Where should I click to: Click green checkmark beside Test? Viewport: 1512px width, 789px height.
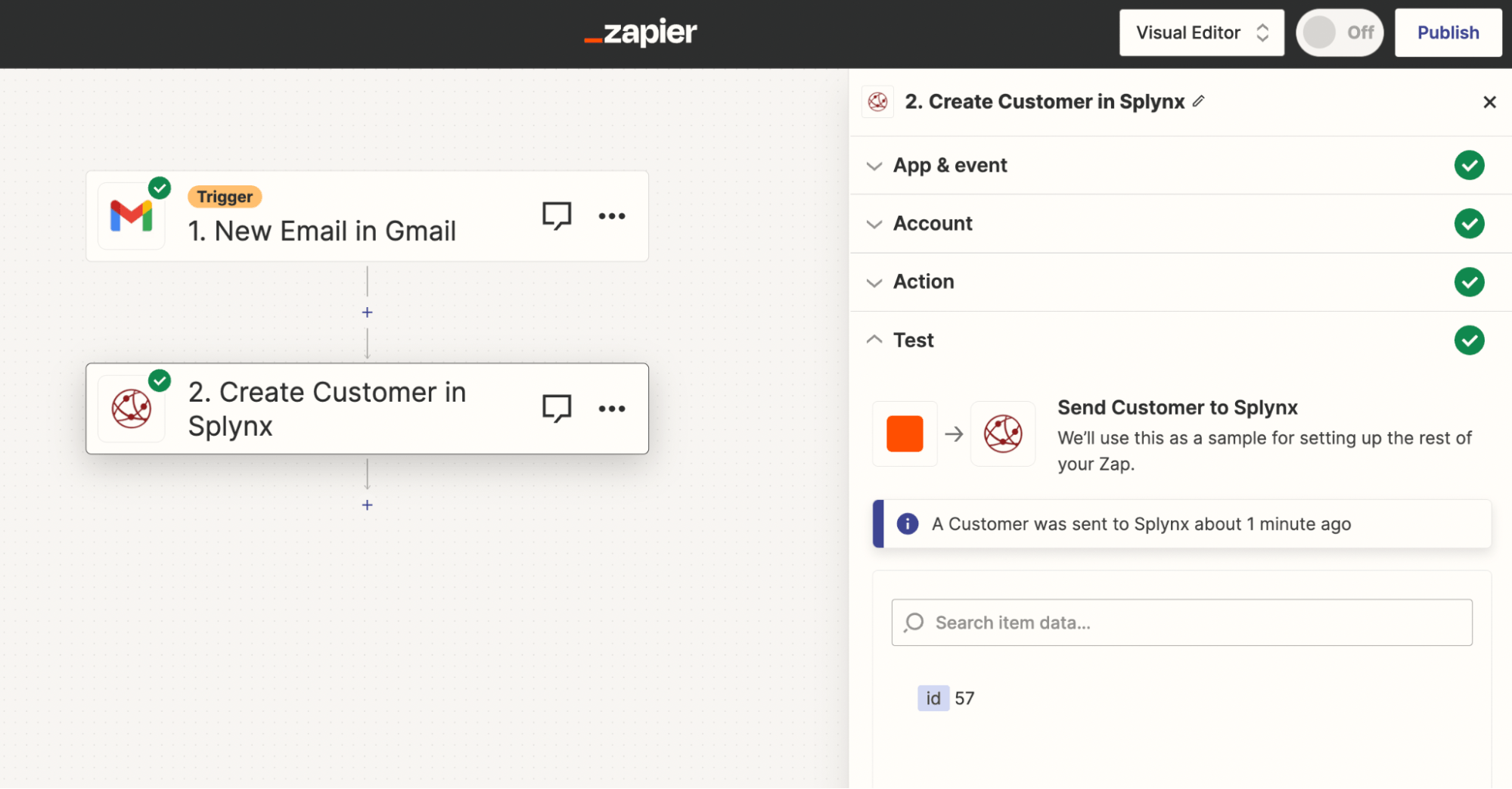pos(1469,340)
